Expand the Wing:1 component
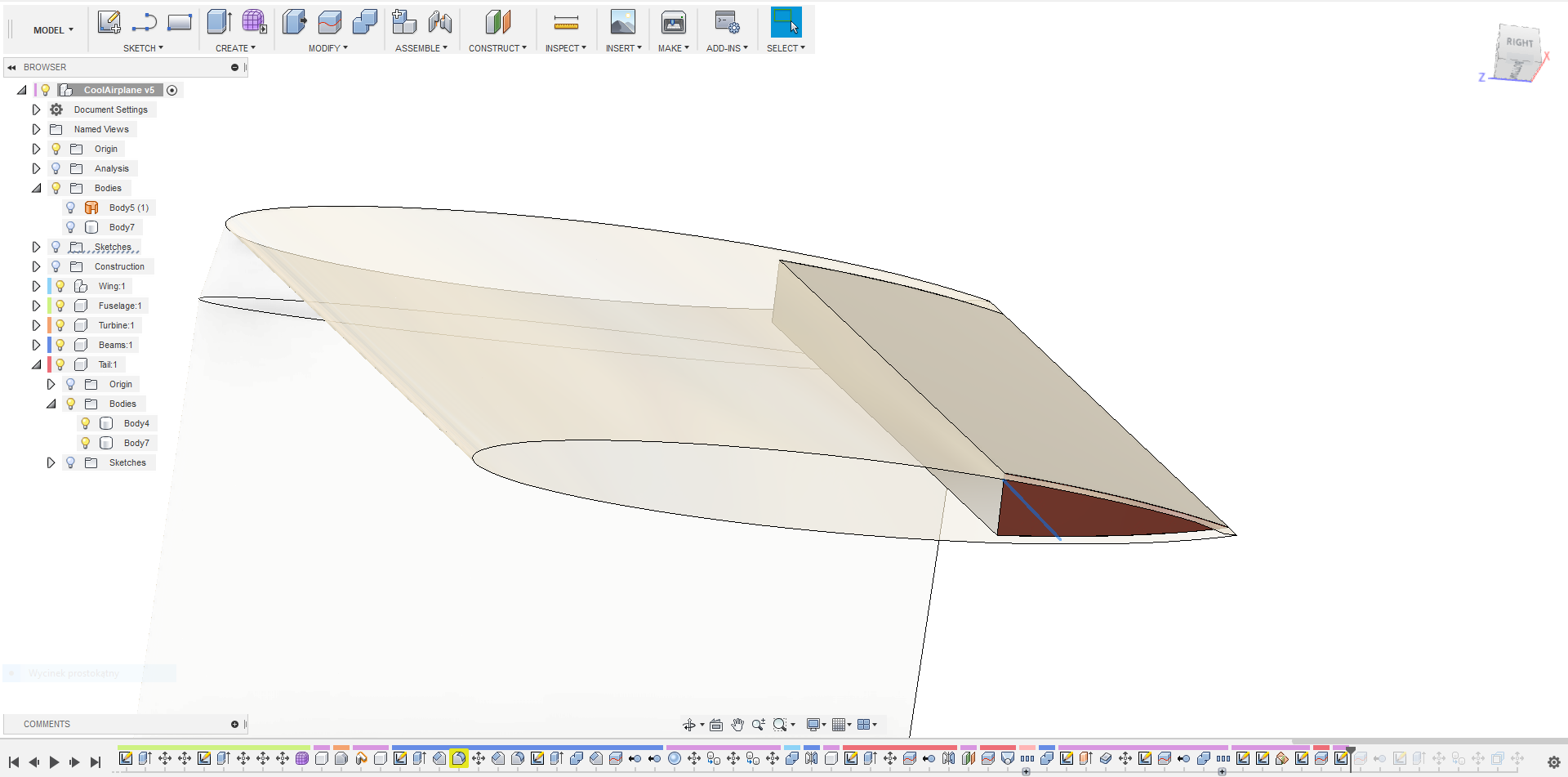 (36, 286)
